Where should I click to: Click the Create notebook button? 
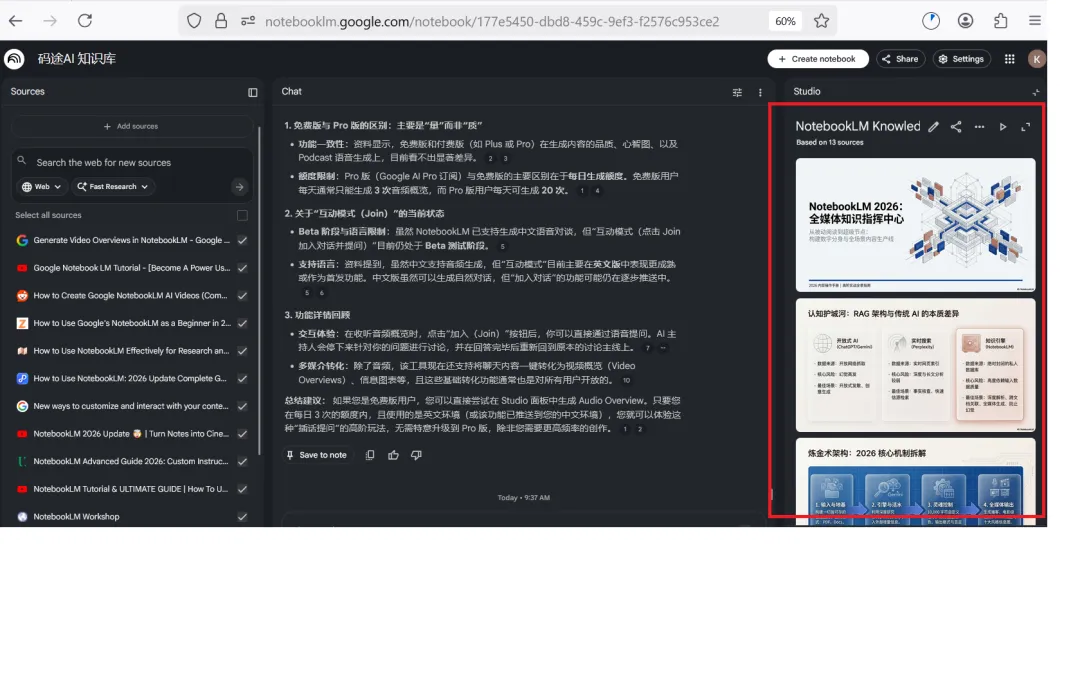[x=818, y=59]
